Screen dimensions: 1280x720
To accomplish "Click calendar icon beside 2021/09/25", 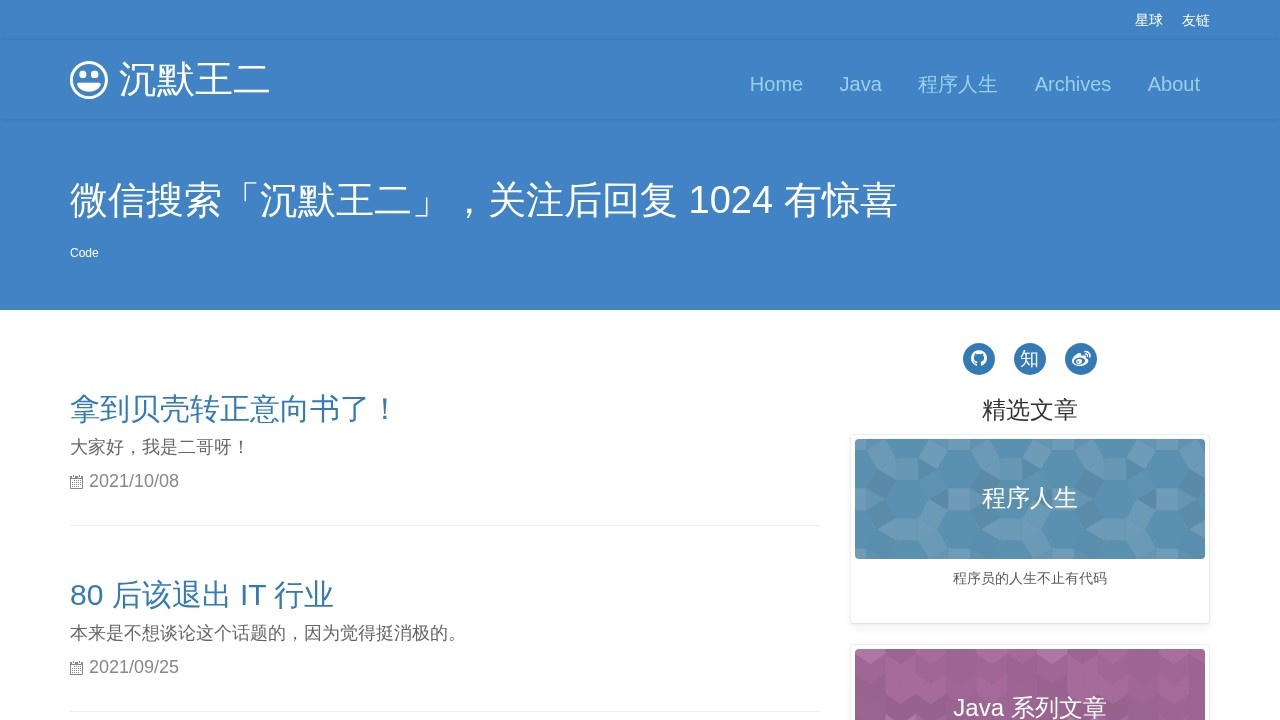I will pos(77,668).
